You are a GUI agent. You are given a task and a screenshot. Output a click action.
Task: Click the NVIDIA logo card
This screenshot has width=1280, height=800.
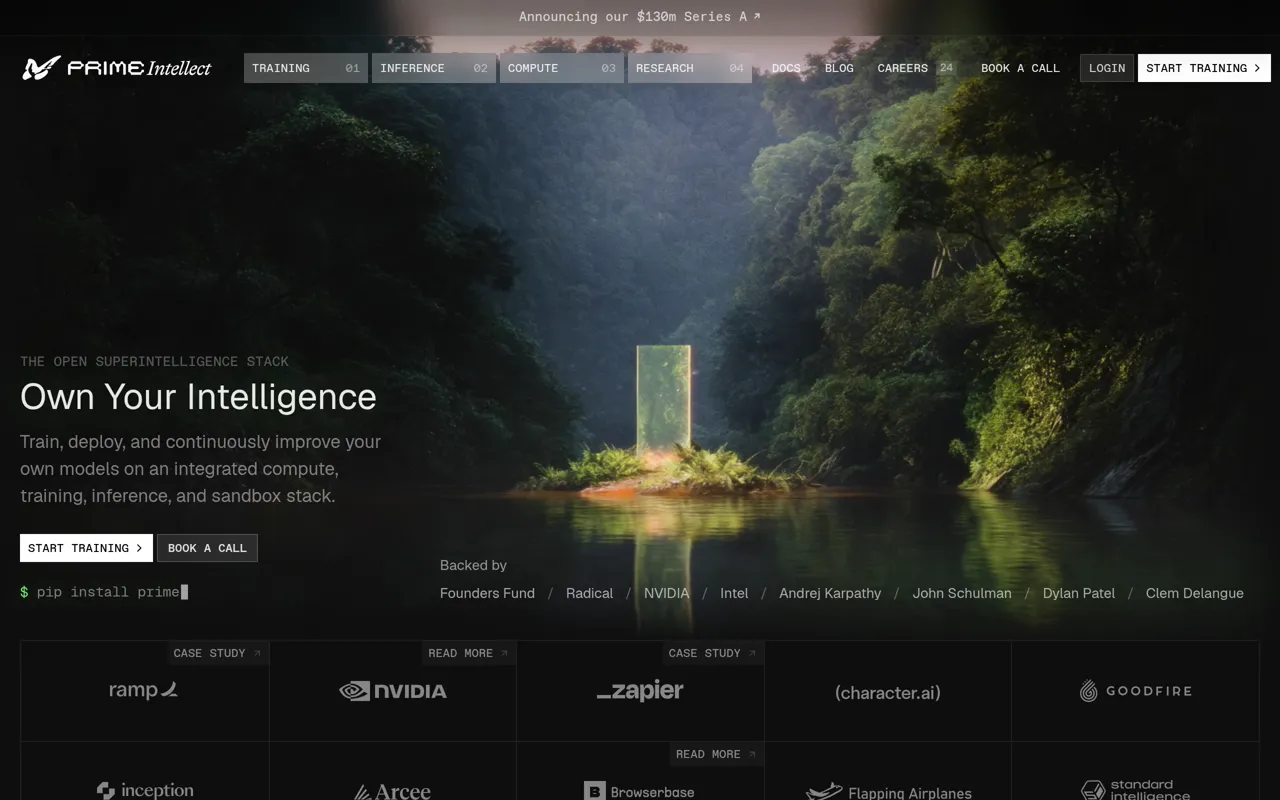pyautogui.click(x=393, y=691)
